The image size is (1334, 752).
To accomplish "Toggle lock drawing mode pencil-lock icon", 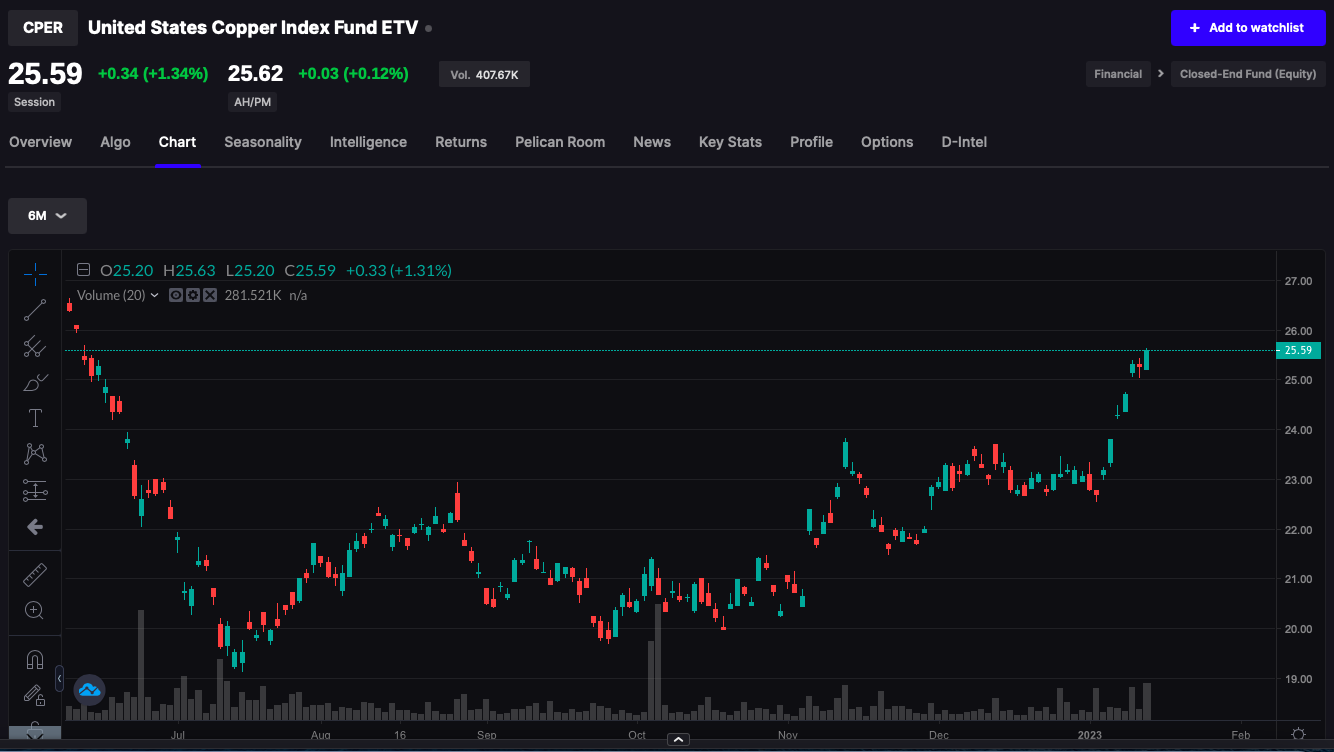I will pos(35,695).
